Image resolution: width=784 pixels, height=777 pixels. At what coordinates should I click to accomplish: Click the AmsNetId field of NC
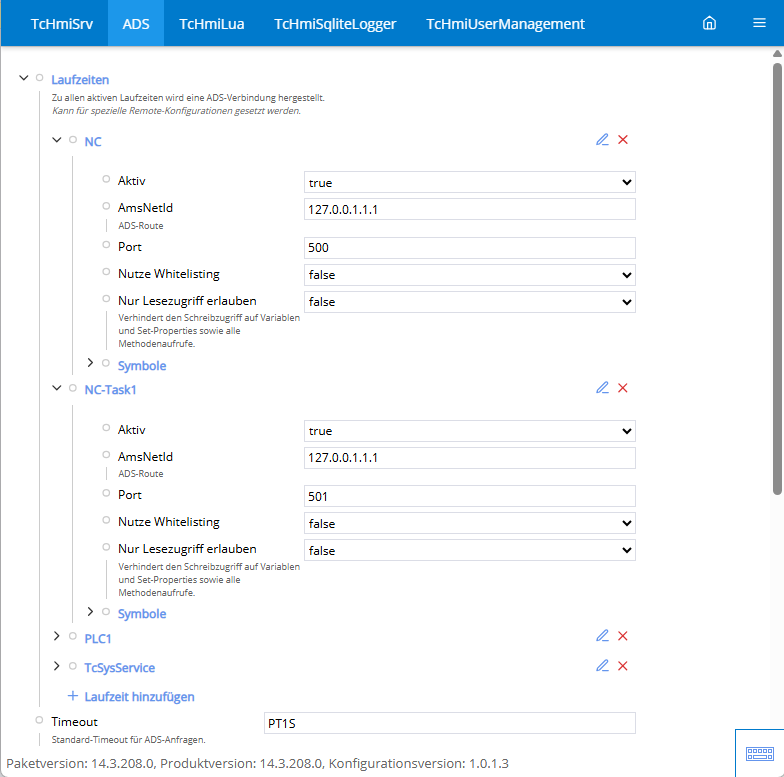tap(470, 209)
